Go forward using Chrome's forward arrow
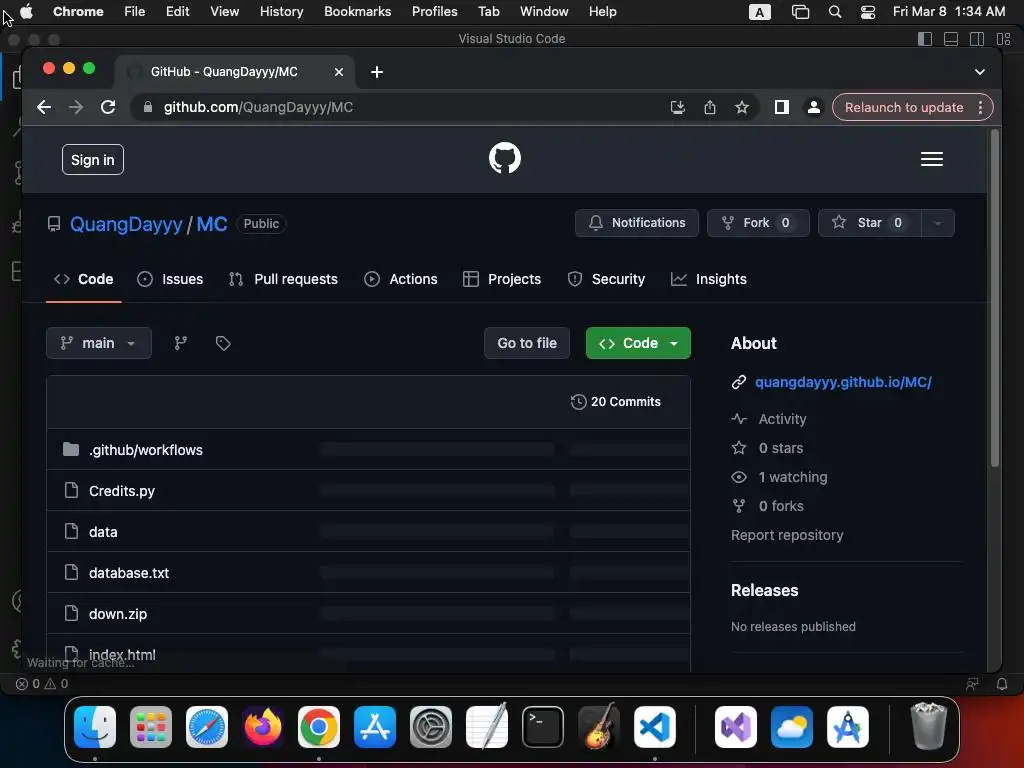The height and width of the screenshot is (768, 1024). [x=76, y=107]
